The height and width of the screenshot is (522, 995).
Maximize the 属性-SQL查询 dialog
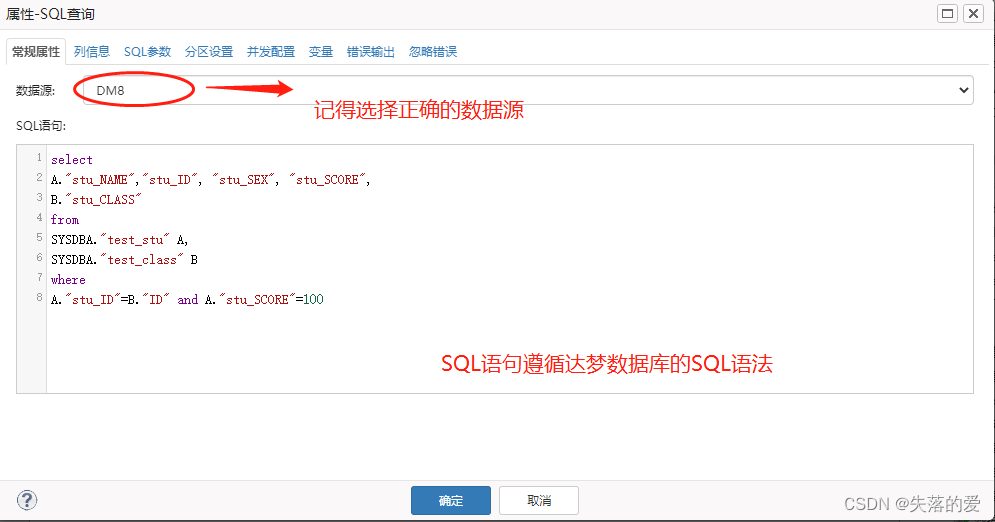point(947,13)
